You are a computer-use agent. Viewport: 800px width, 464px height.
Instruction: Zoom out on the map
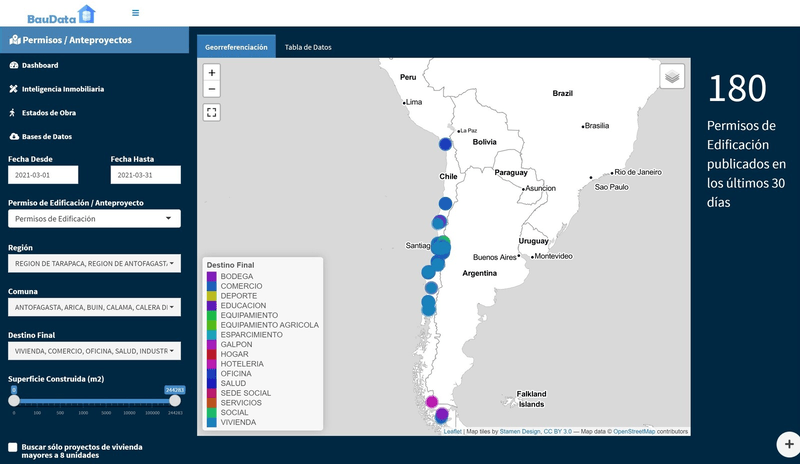[212, 89]
